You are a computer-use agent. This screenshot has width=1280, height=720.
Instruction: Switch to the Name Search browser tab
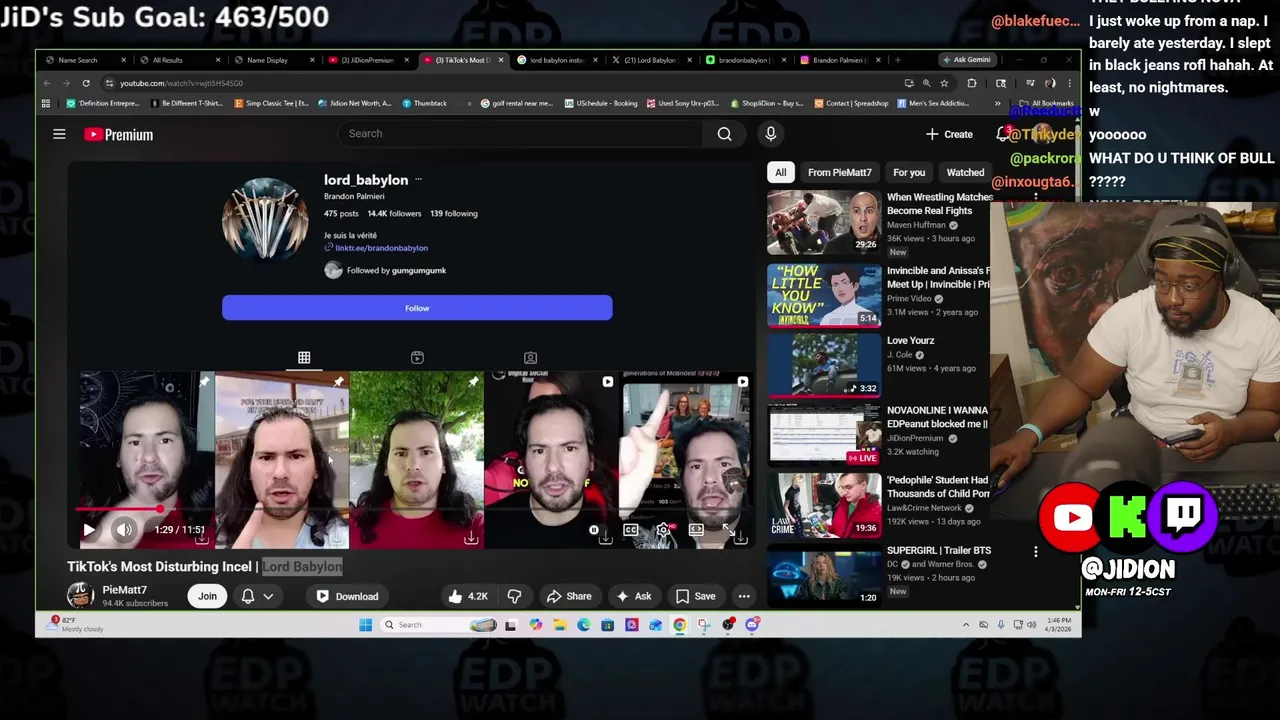tap(84, 60)
